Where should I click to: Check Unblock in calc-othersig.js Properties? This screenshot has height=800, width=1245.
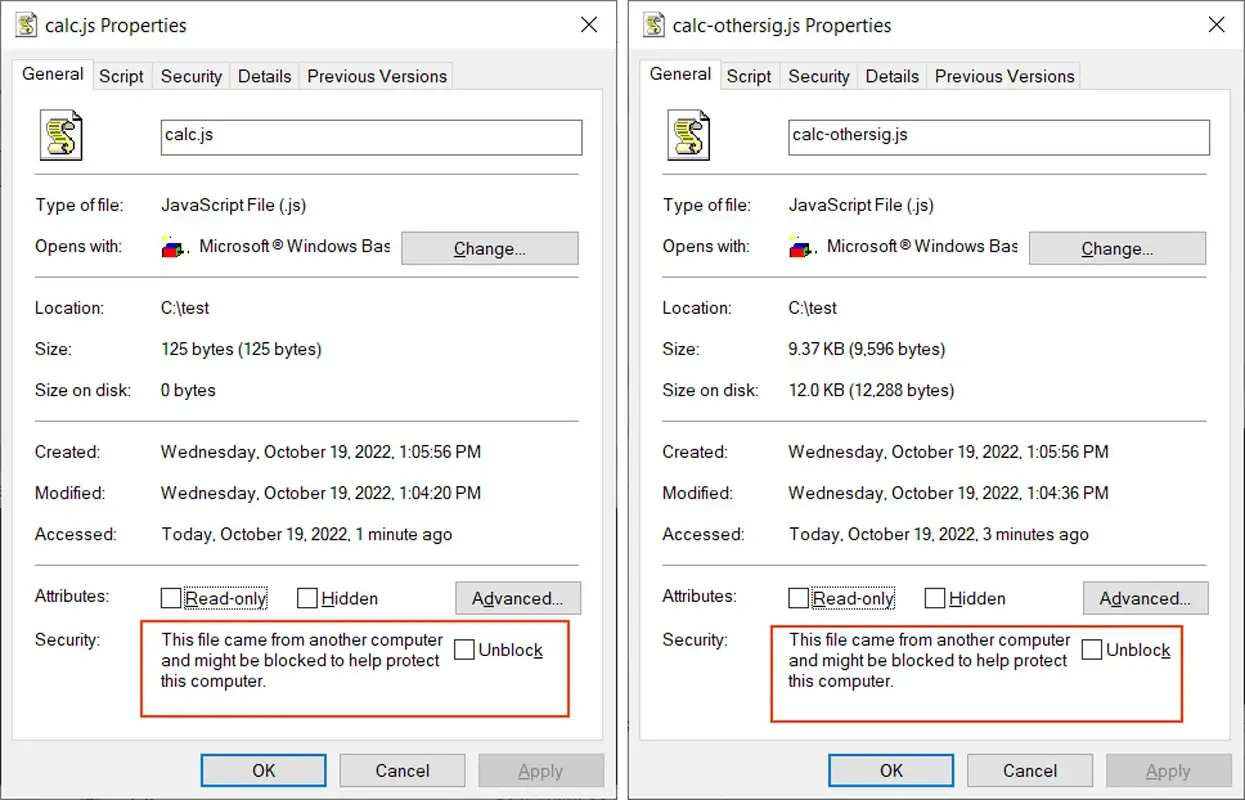click(x=1092, y=650)
